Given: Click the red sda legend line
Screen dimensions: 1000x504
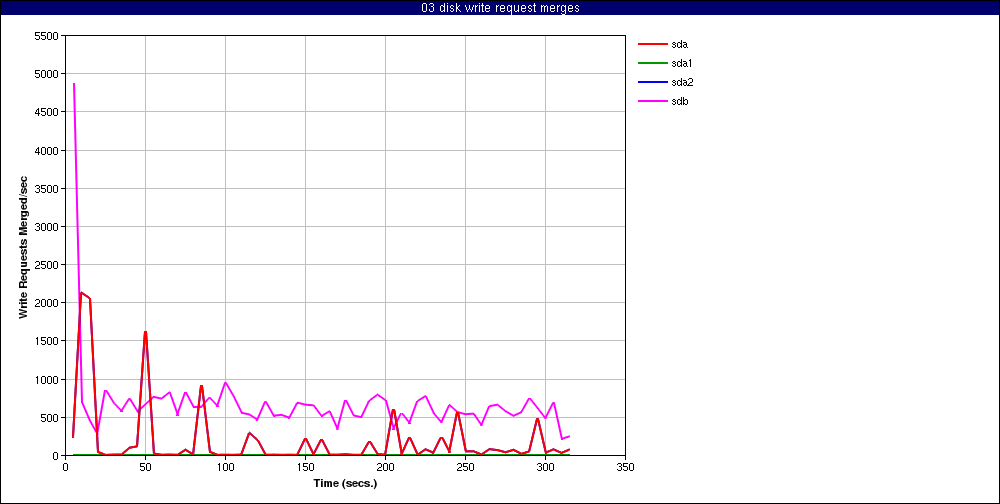Looking at the screenshot, I should click(652, 44).
